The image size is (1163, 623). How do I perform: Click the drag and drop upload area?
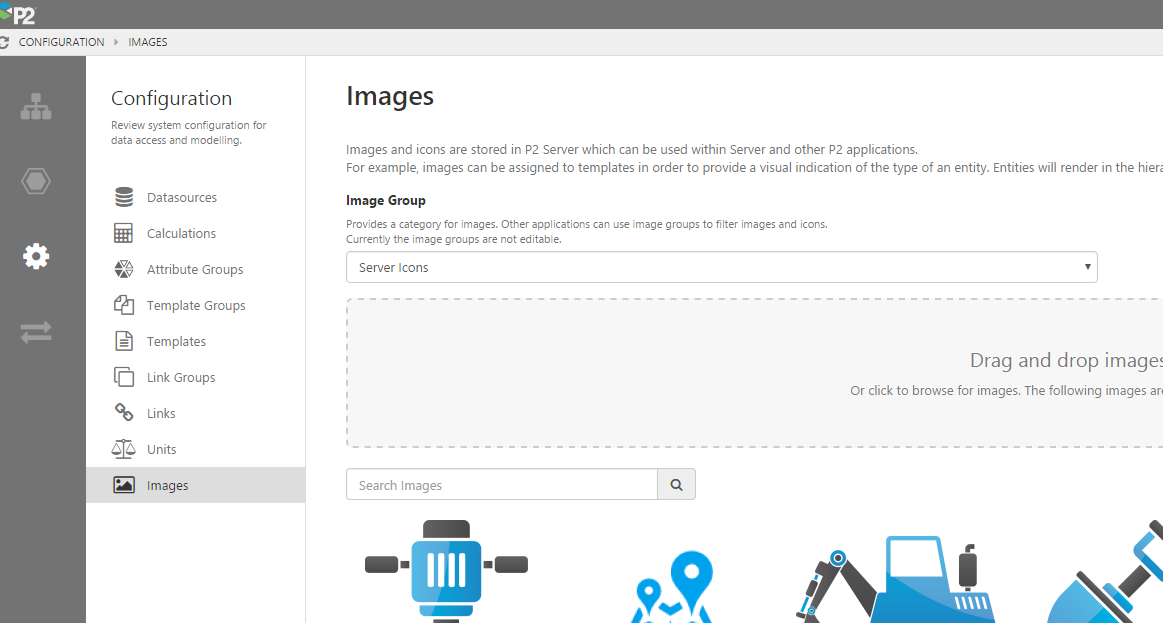pyautogui.click(x=754, y=373)
